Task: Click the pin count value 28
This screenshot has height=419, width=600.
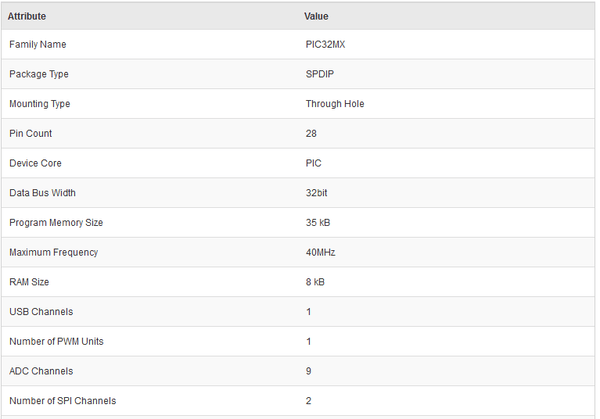Action: point(311,134)
